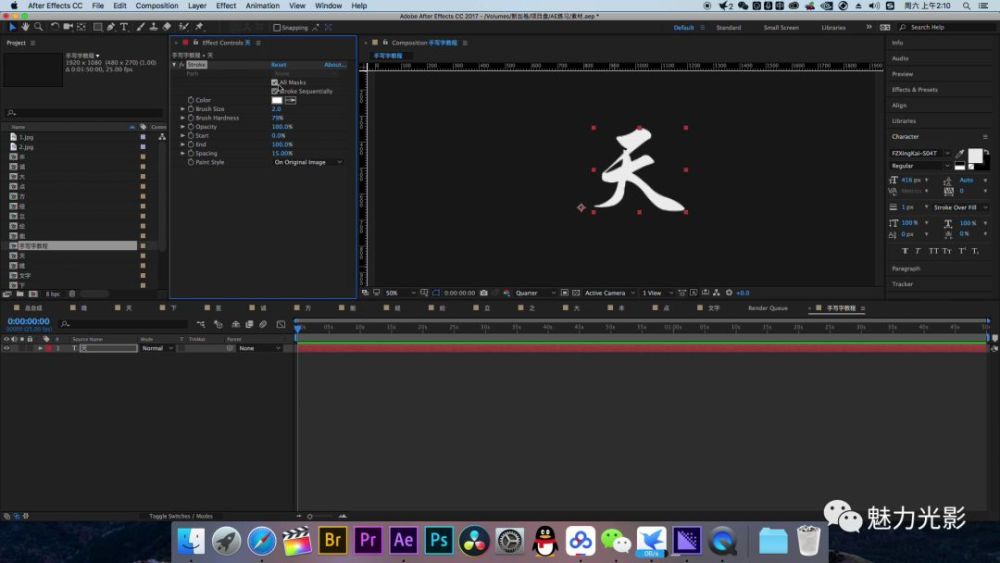Toggle the Opacity stopwatch
This screenshot has height=563, width=1000.
(x=191, y=127)
